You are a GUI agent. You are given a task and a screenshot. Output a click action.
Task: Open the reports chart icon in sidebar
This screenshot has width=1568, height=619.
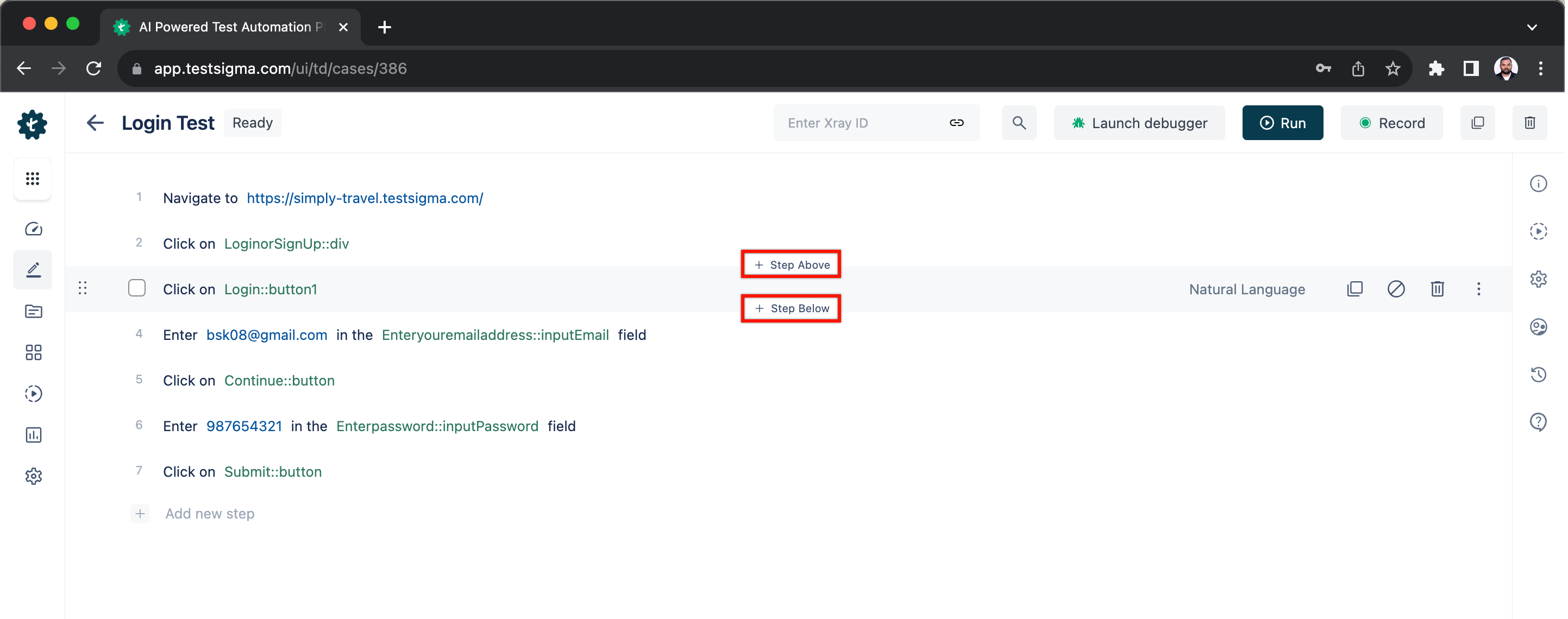(x=34, y=435)
